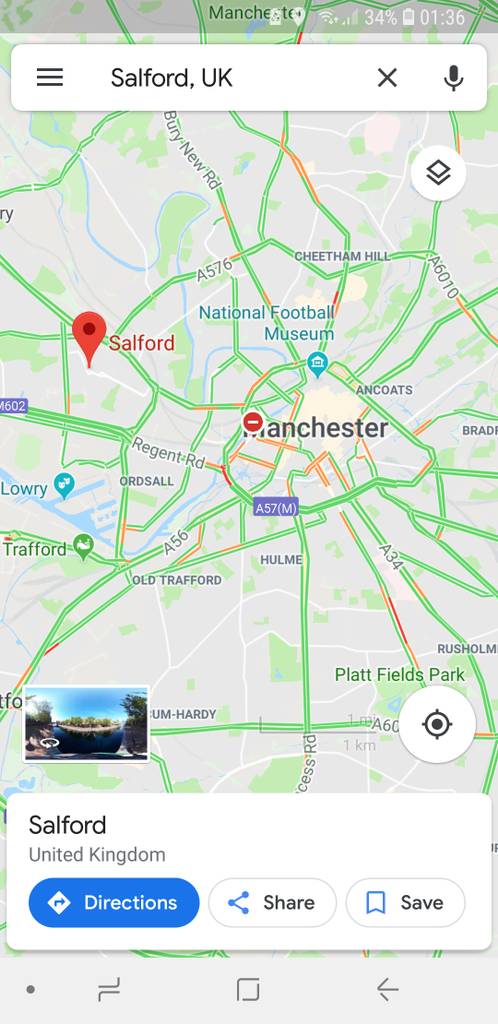
Task: Get Directions to Salford
Action: [114, 903]
